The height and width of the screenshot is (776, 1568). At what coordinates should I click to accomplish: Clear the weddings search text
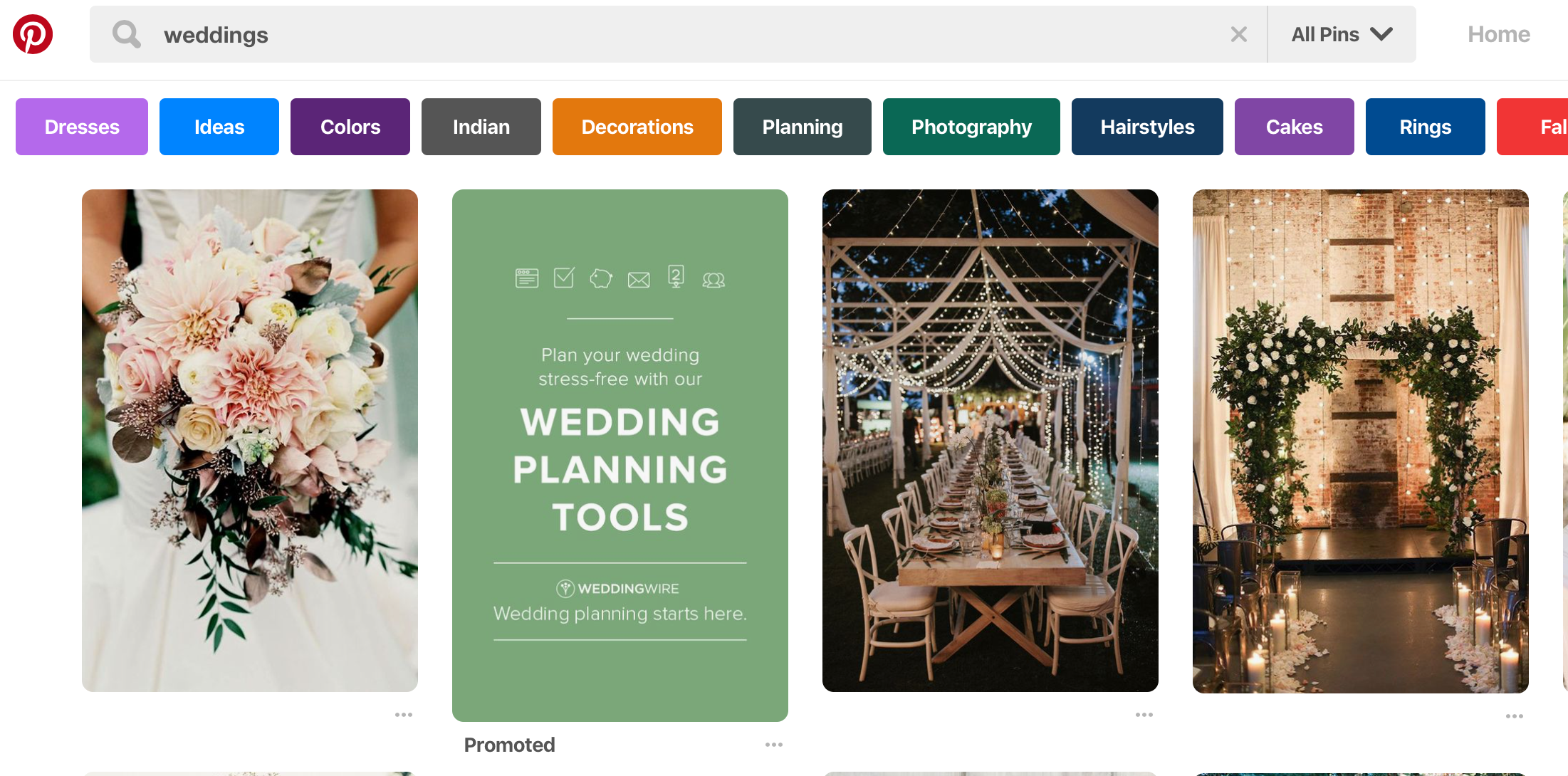[1238, 34]
